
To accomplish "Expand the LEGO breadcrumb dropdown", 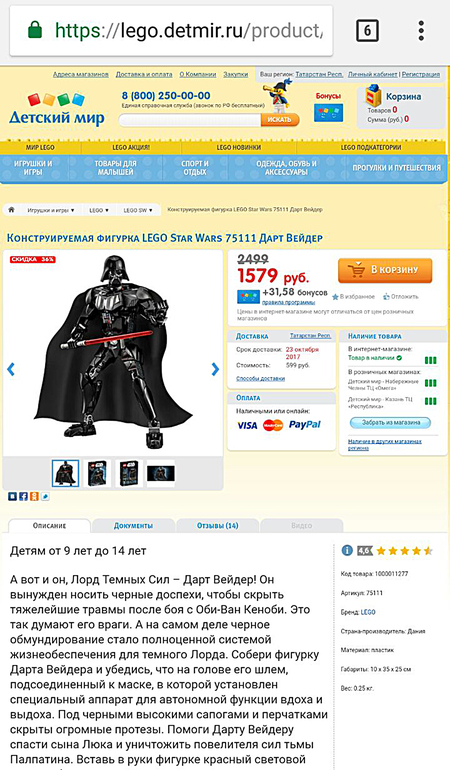I will click(99, 210).
